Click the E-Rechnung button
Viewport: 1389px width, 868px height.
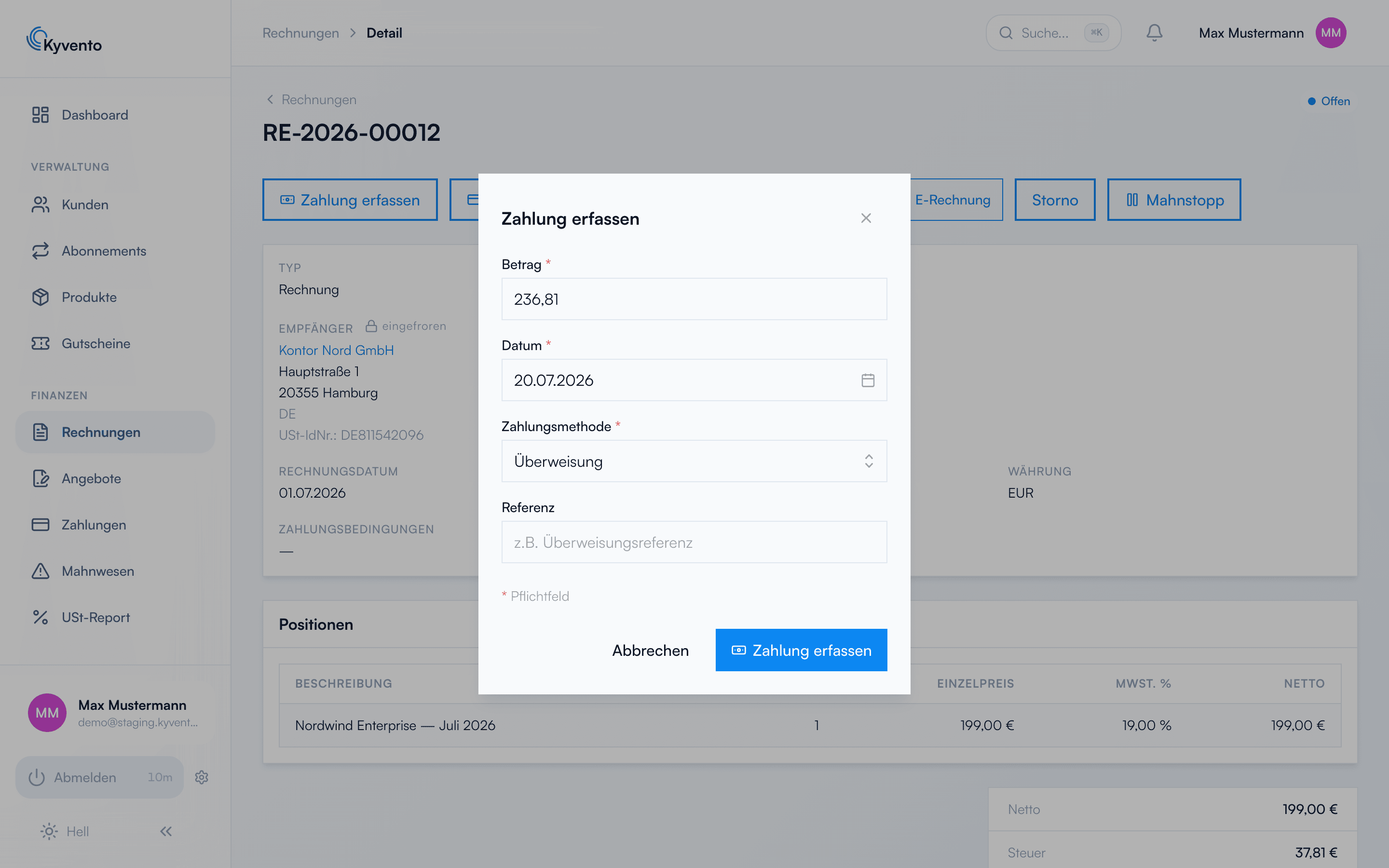click(953, 200)
